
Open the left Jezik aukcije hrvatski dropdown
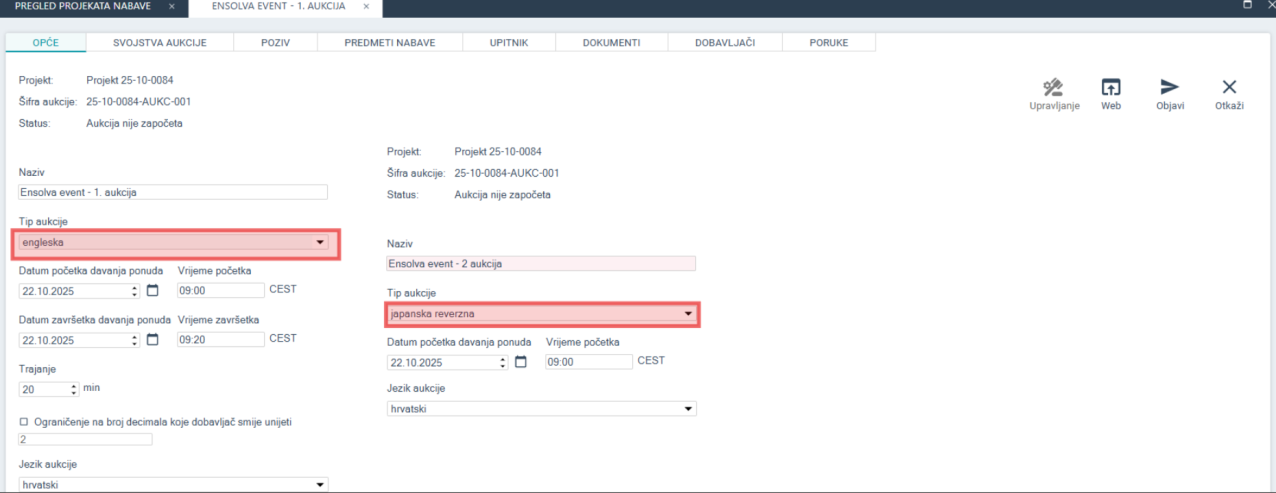[x=320, y=485]
